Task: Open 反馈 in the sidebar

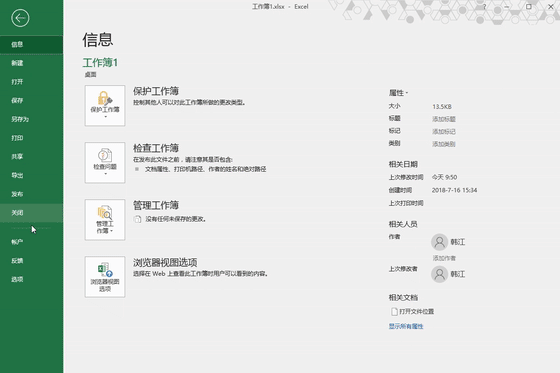Action: coord(31,261)
